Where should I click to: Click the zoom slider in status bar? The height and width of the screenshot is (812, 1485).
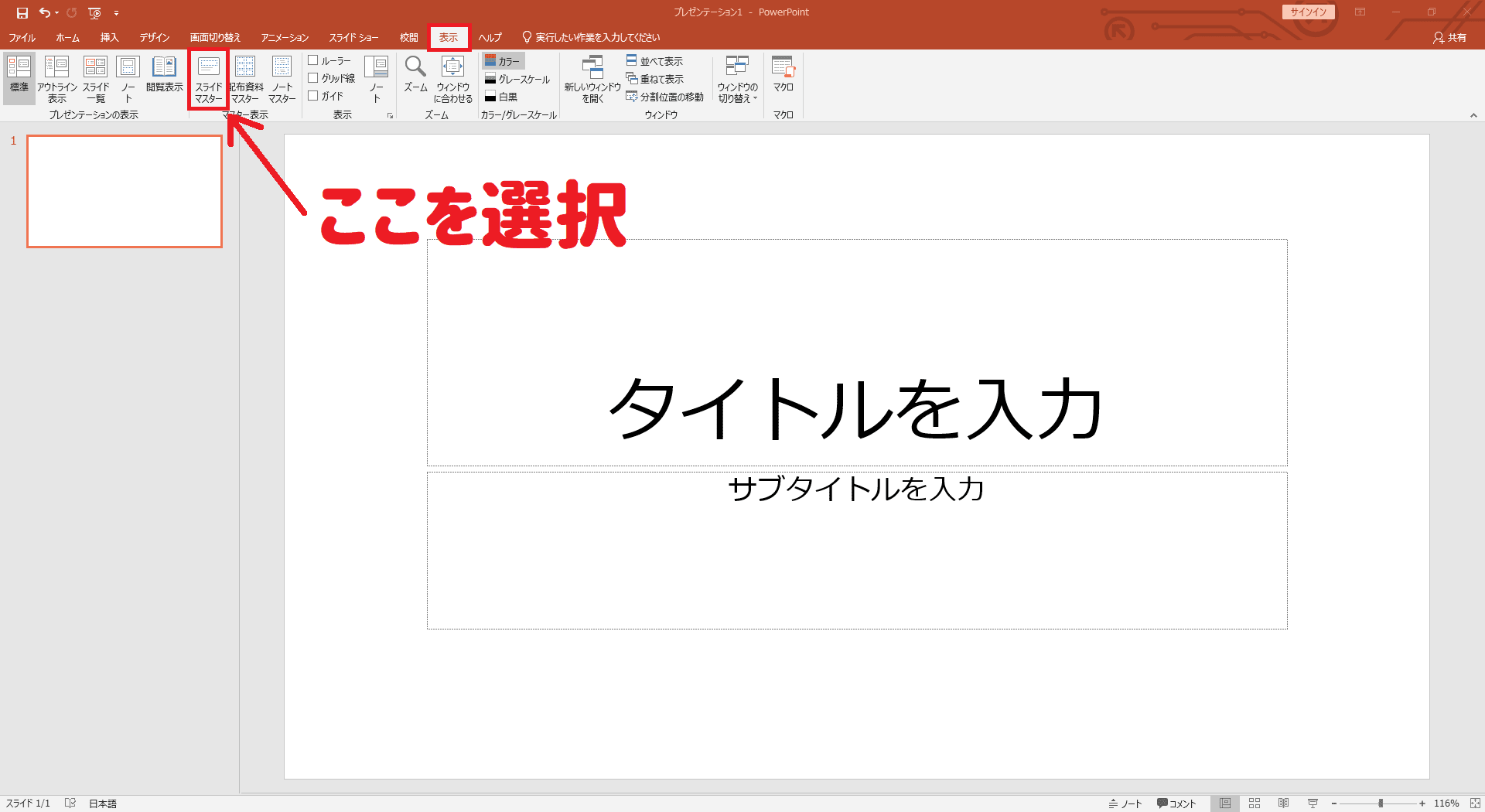pyautogui.click(x=1381, y=803)
